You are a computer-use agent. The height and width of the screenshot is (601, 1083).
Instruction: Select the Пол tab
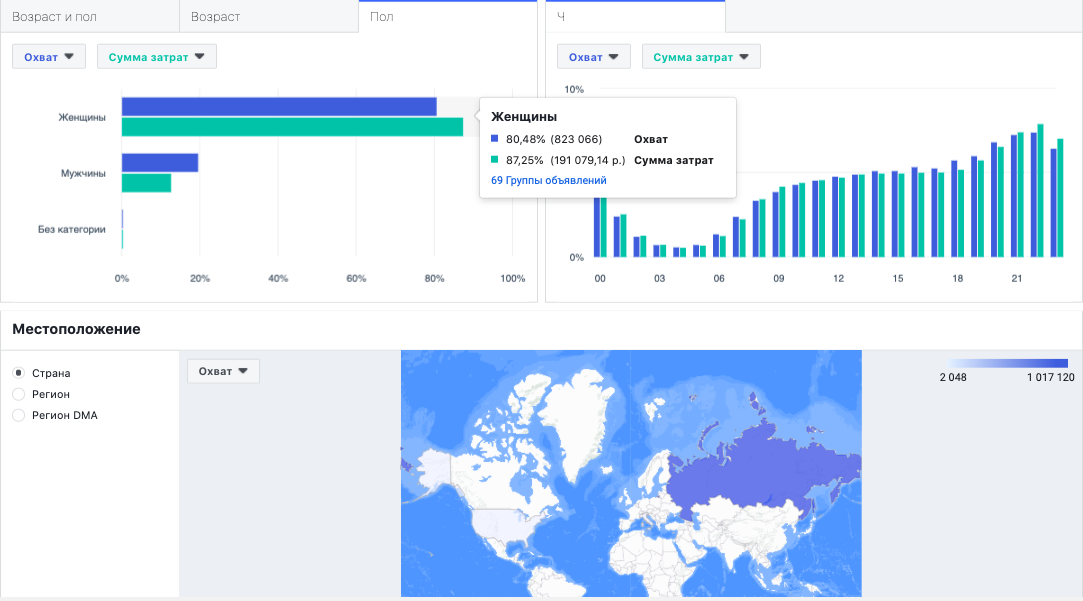[x=448, y=17]
